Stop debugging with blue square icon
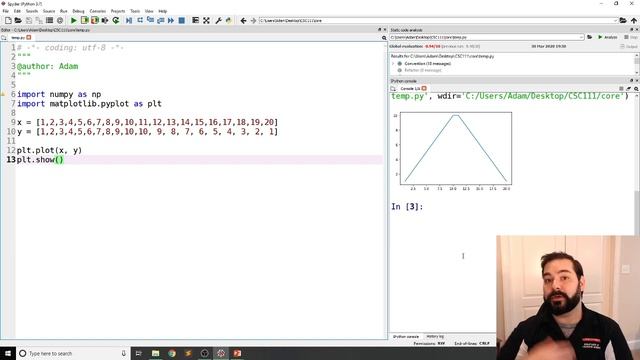Image resolution: width=640 pixels, height=360 pixels. [x=182, y=20]
